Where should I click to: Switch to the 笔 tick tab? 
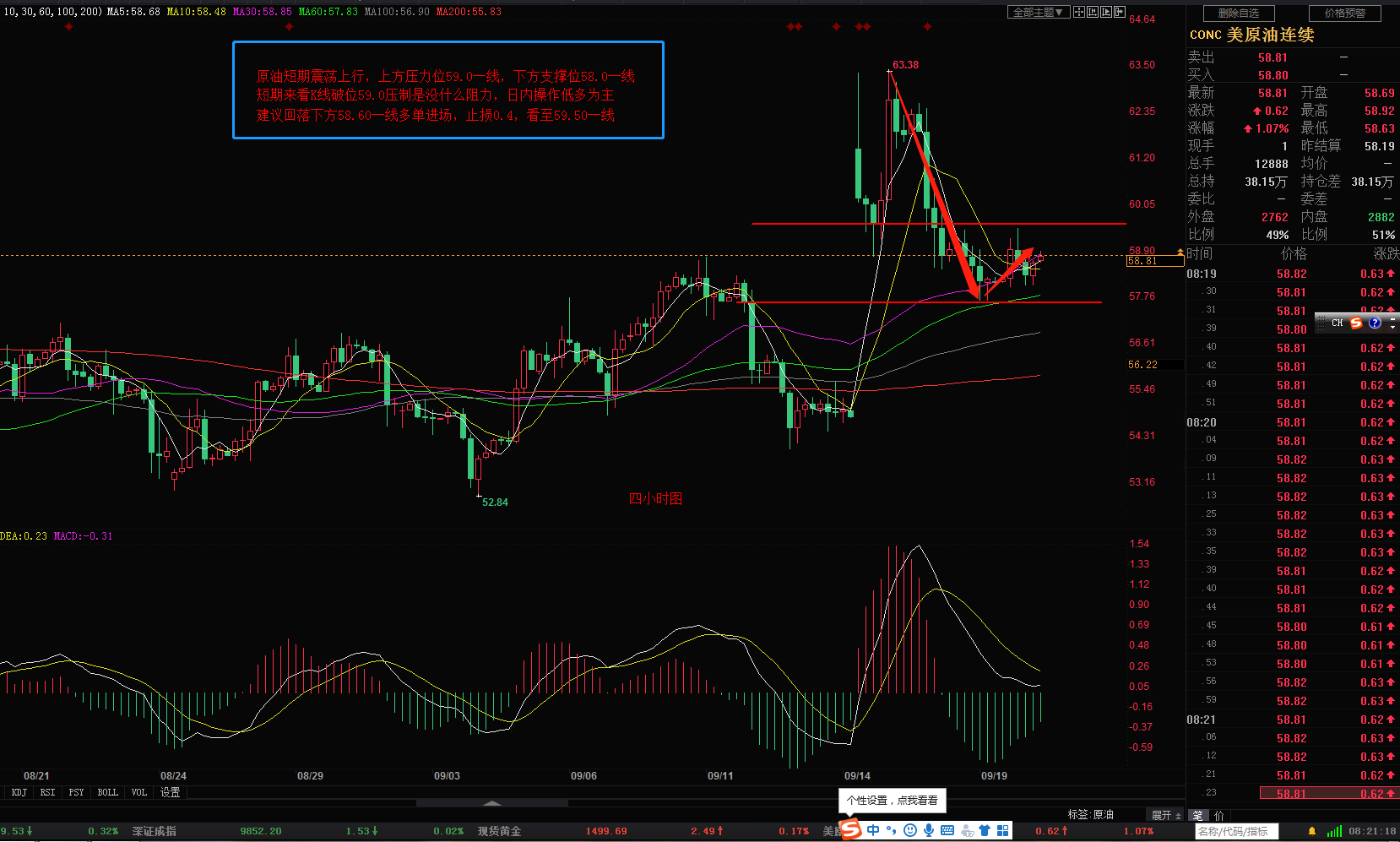coord(1197,815)
